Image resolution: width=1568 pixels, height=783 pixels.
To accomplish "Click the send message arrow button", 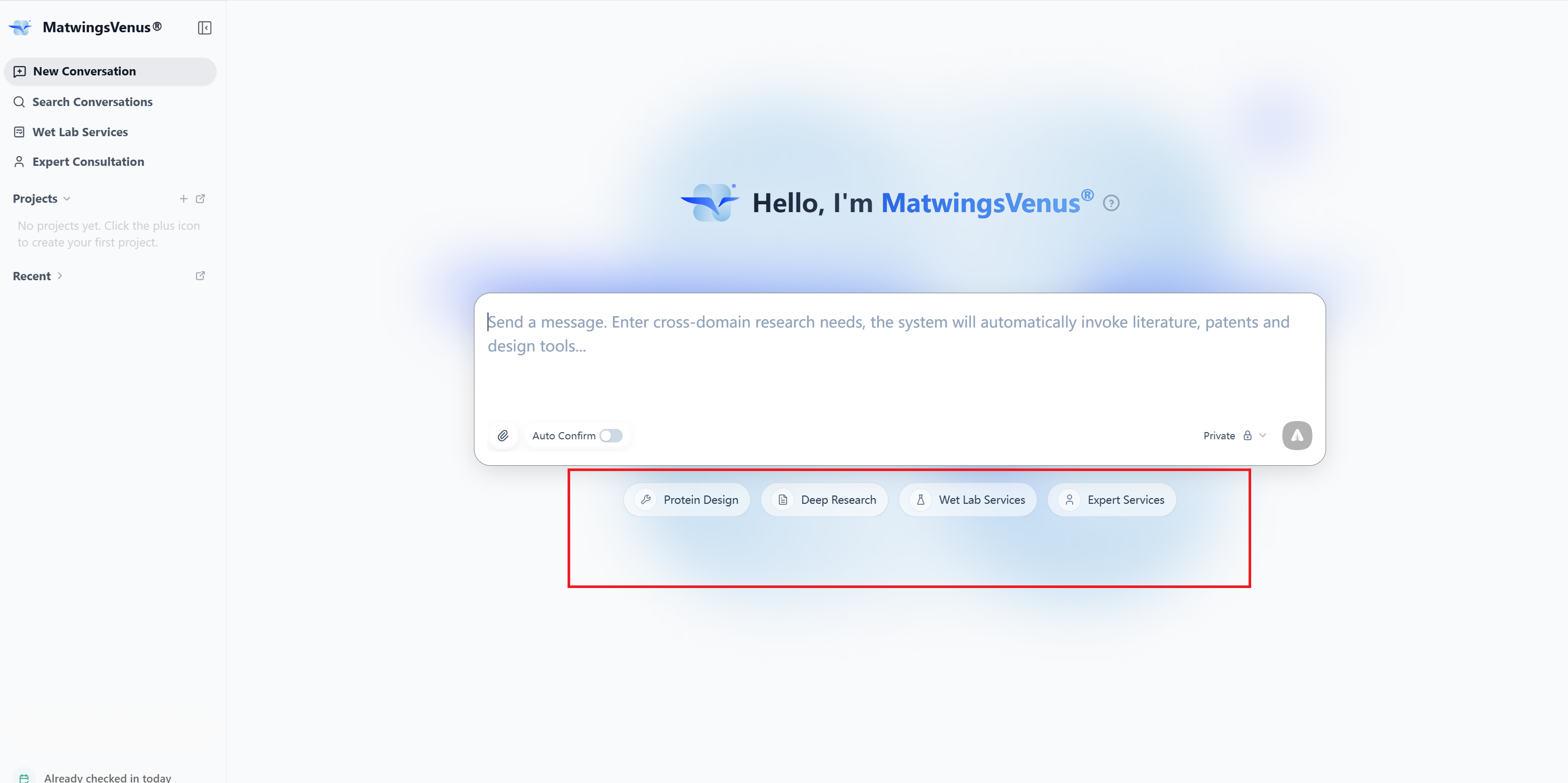I will (x=1296, y=436).
